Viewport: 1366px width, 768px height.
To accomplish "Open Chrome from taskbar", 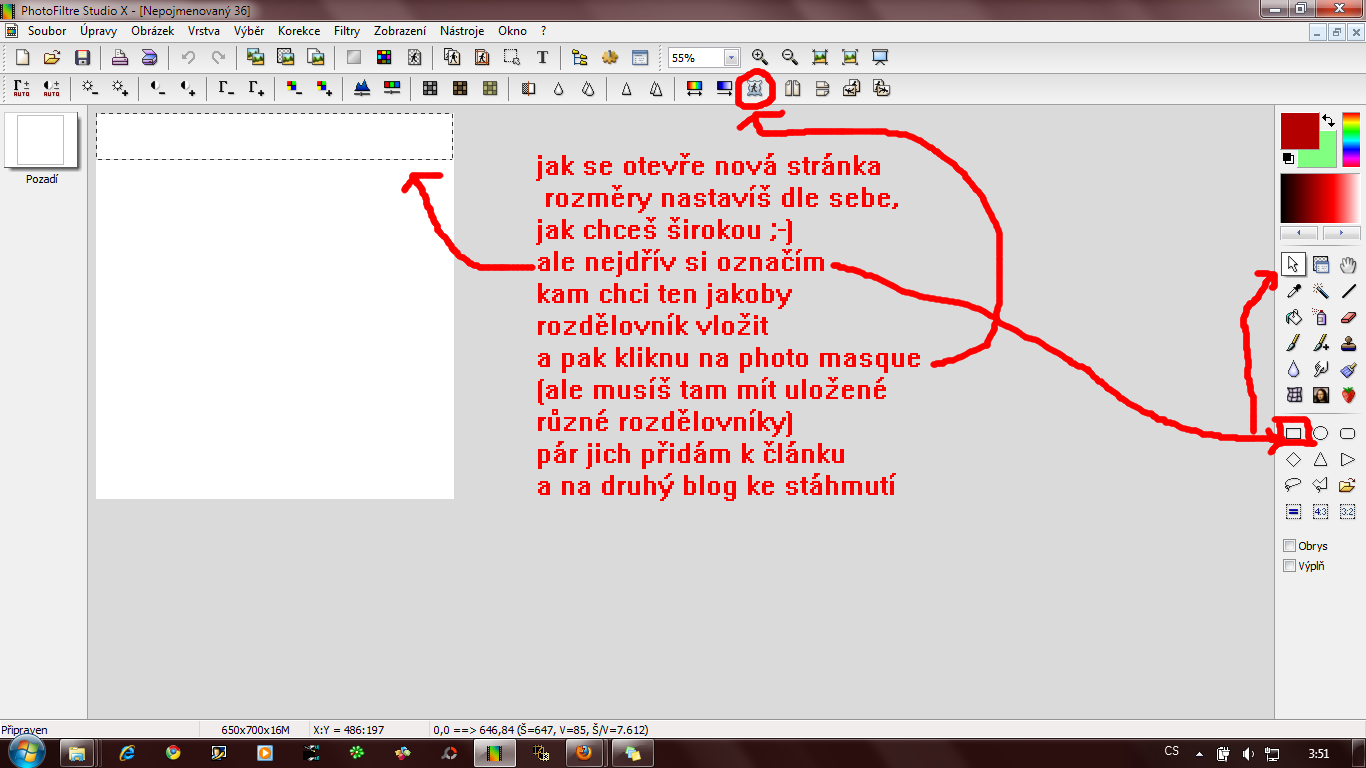I will 173,753.
